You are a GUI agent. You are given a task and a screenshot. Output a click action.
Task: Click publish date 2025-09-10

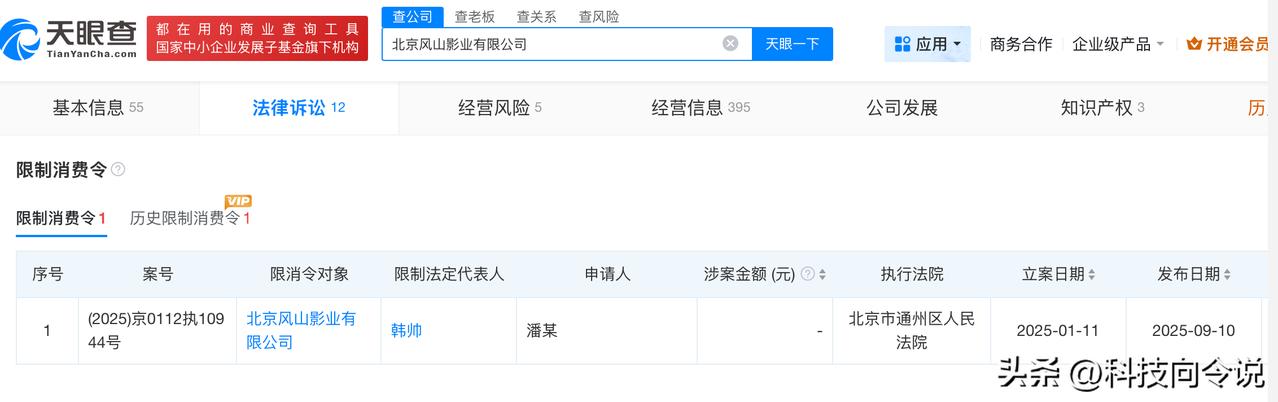(1193, 330)
